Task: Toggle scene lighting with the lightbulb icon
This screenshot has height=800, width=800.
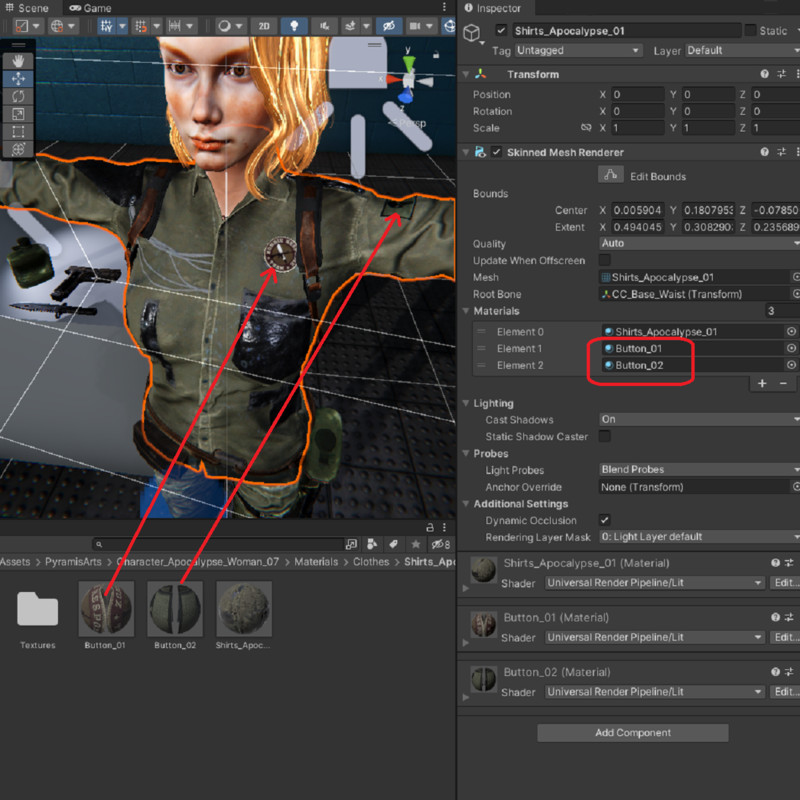Action: [x=294, y=26]
